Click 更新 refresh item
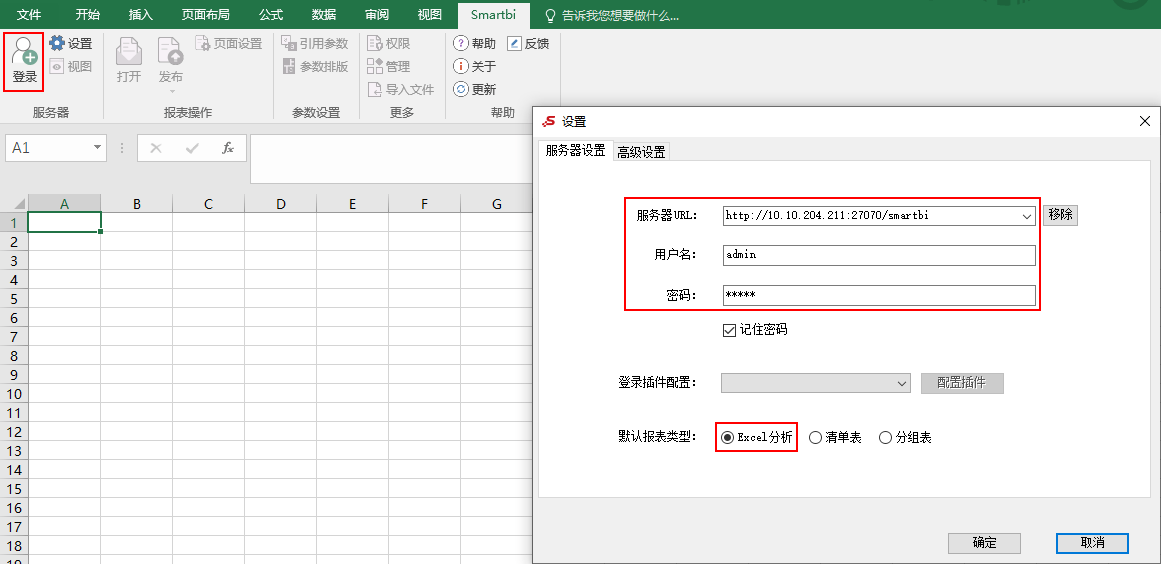Viewport: 1161px width, 564px height. click(x=475, y=90)
